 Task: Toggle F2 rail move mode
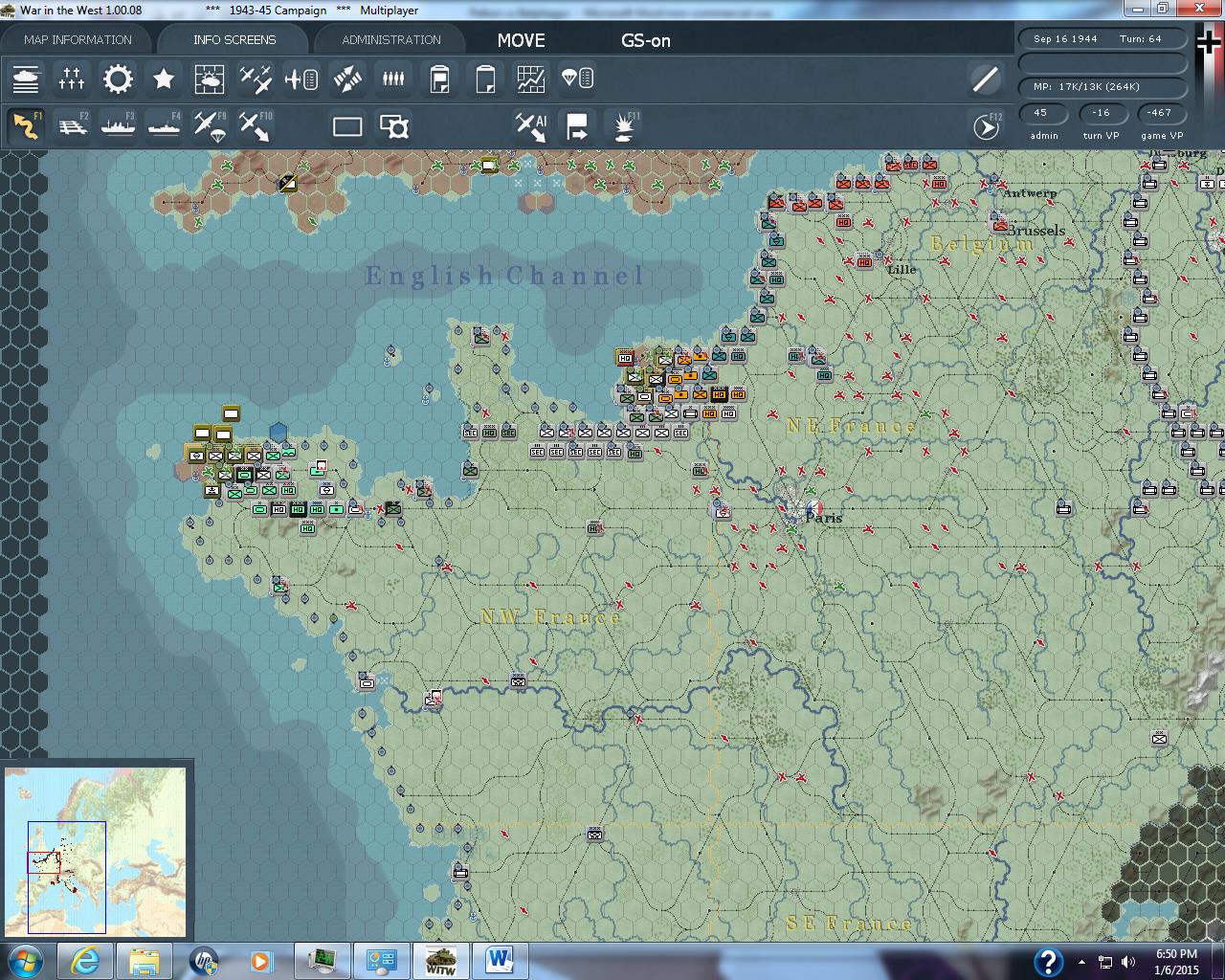[x=72, y=126]
